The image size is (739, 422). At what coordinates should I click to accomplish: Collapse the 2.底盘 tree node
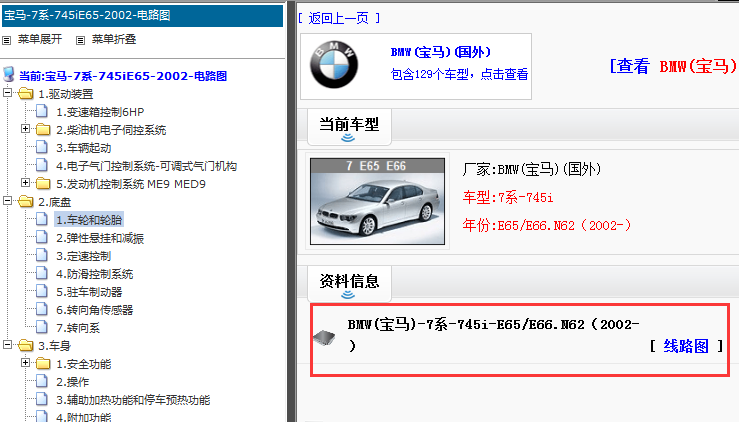pyautogui.click(x=8, y=201)
